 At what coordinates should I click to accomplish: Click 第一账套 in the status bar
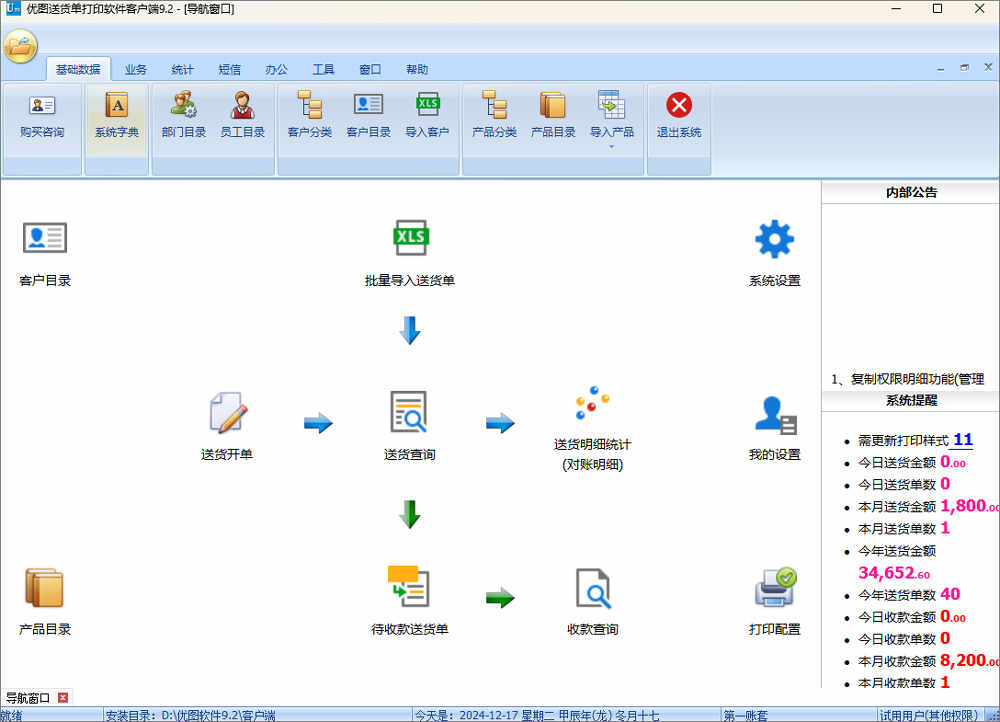click(x=747, y=714)
